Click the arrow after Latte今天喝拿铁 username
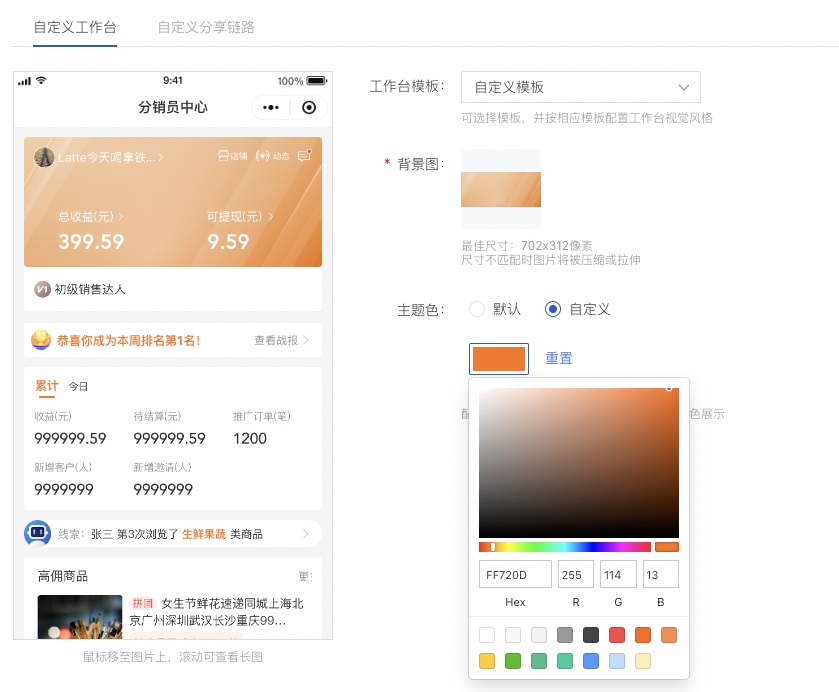This screenshot has width=839, height=692. tap(161, 157)
